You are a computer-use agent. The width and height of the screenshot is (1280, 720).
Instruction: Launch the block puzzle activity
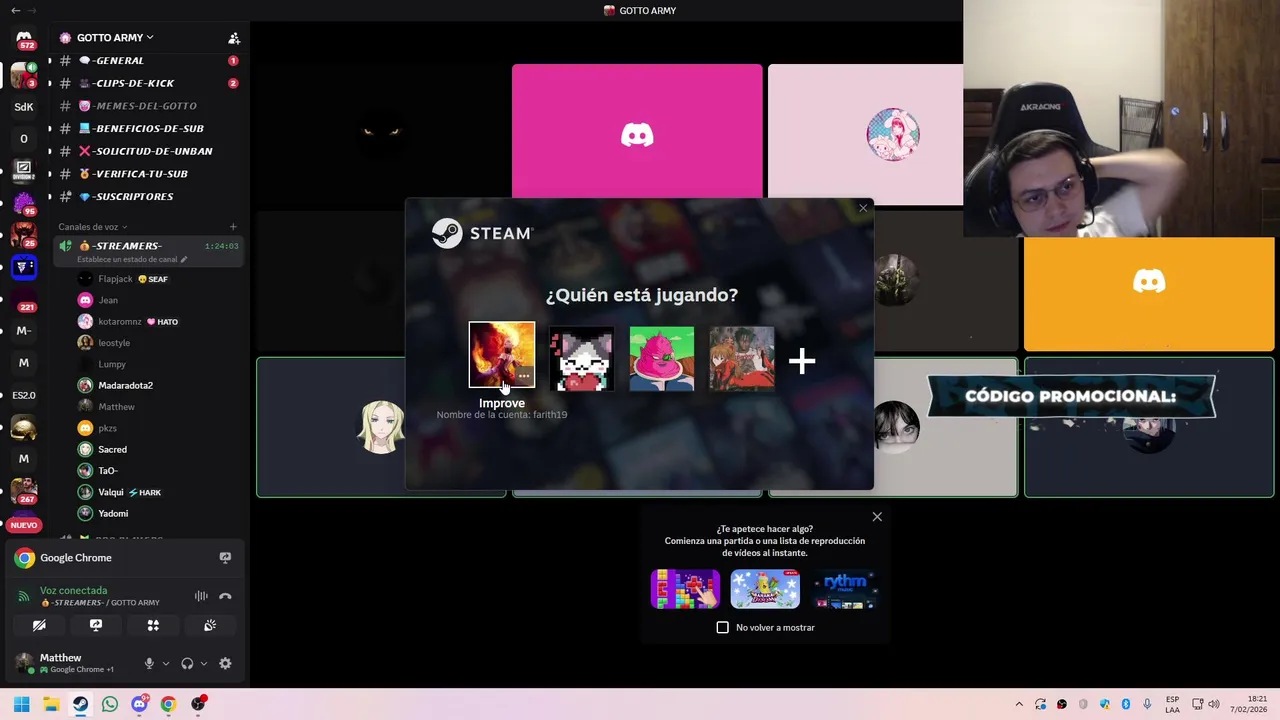pyautogui.click(x=685, y=589)
